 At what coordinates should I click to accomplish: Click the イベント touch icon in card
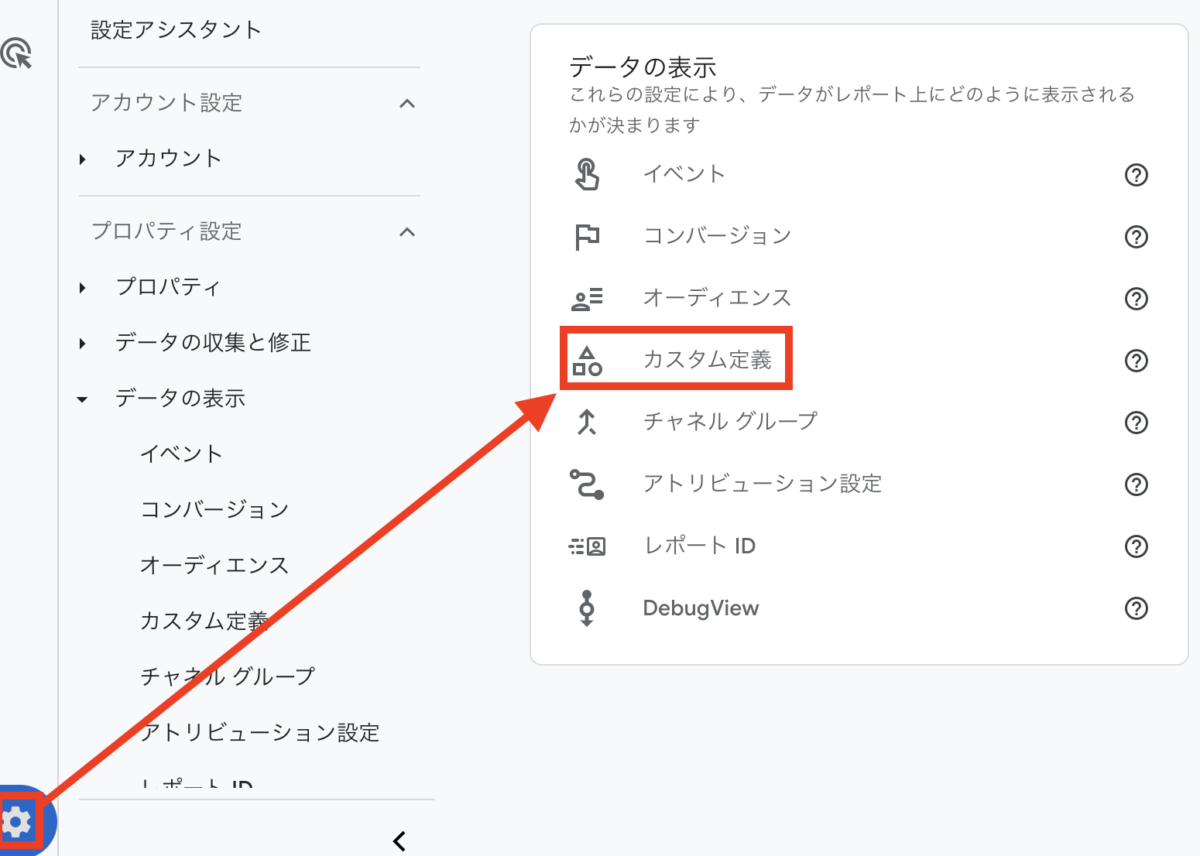587,175
